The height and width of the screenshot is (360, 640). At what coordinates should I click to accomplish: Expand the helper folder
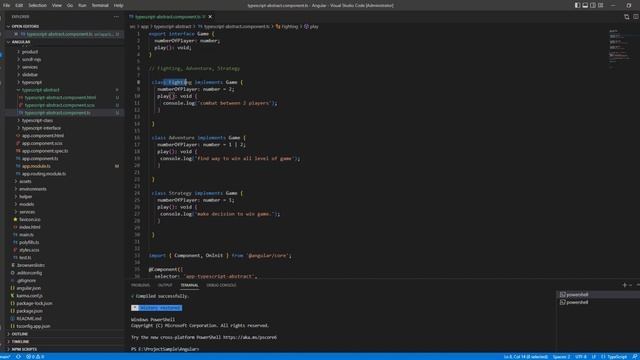[26, 197]
